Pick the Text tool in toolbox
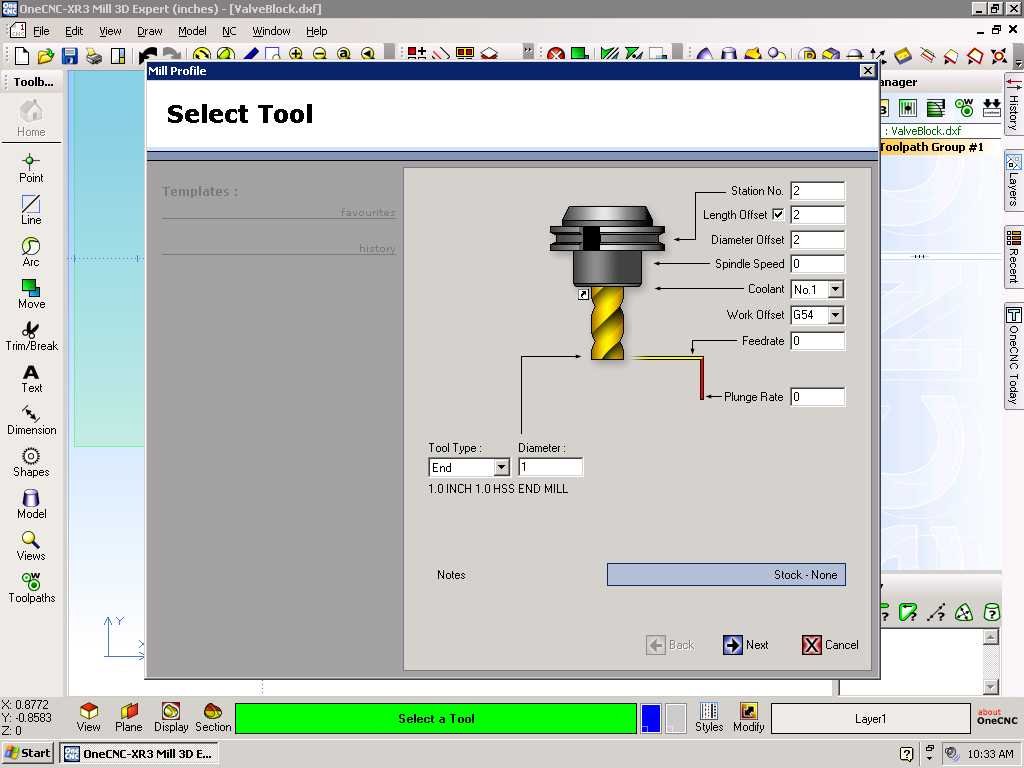 pyautogui.click(x=31, y=379)
